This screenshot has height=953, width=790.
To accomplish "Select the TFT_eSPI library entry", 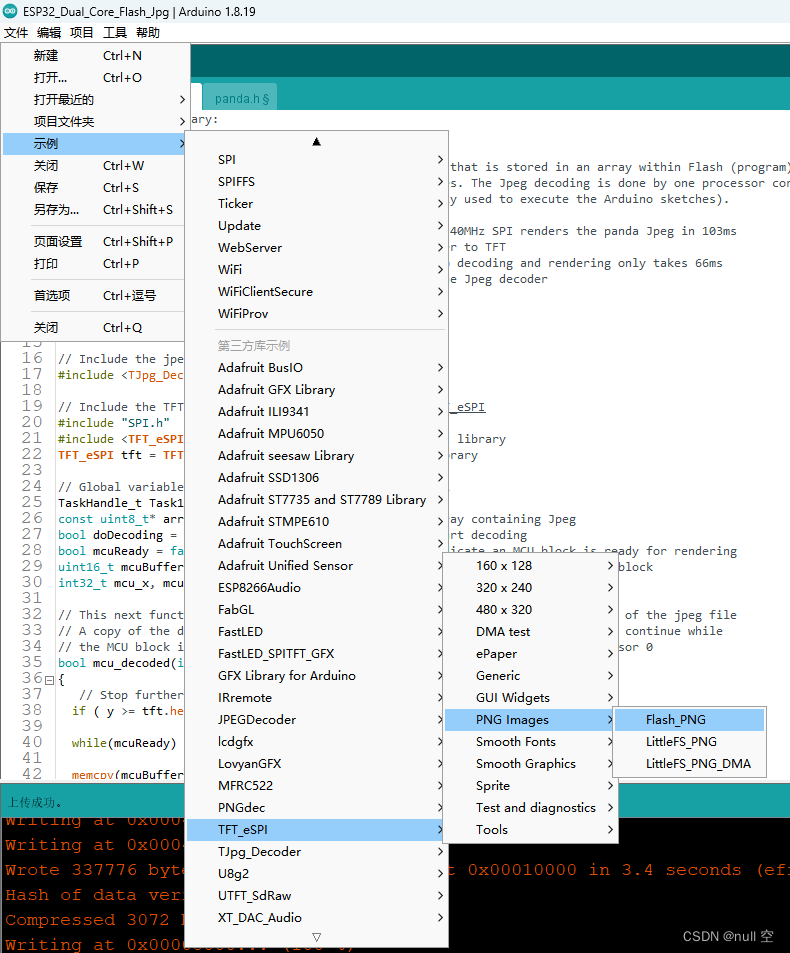I will coord(317,830).
